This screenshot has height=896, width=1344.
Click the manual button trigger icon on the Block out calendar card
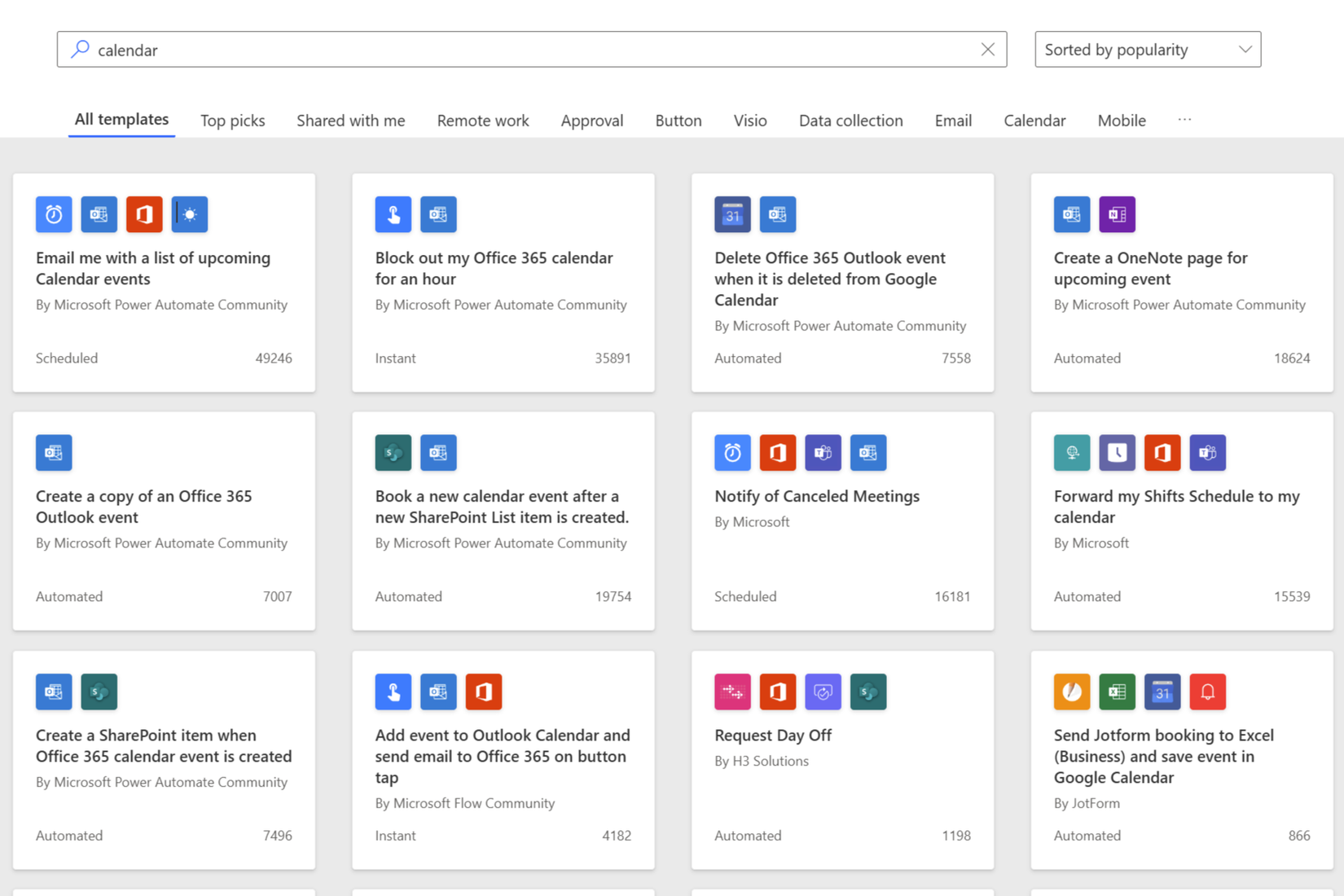pyautogui.click(x=393, y=214)
